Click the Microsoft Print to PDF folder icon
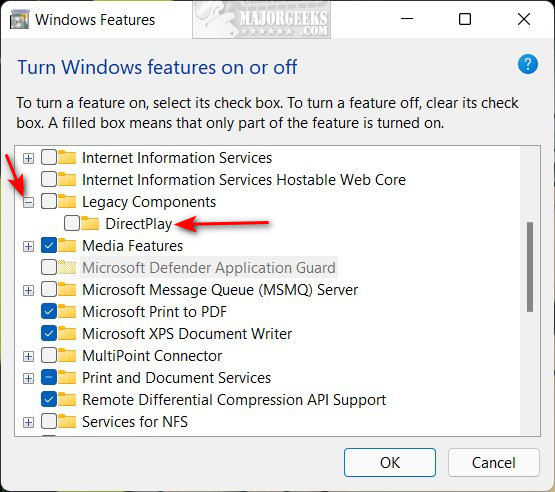Image resolution: width=555 pixels, height=492 pixels. 67,311
